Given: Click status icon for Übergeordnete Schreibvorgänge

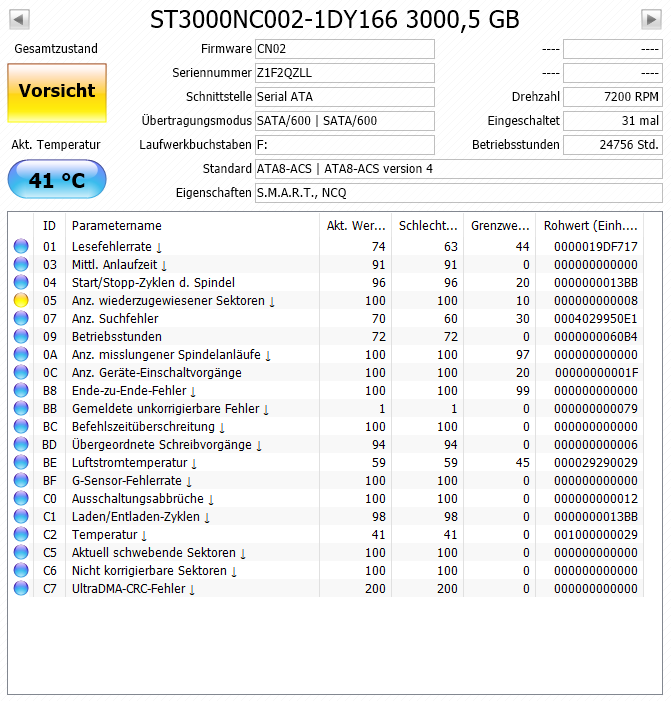Looking at the screenshot, I should tap(21, 444).
